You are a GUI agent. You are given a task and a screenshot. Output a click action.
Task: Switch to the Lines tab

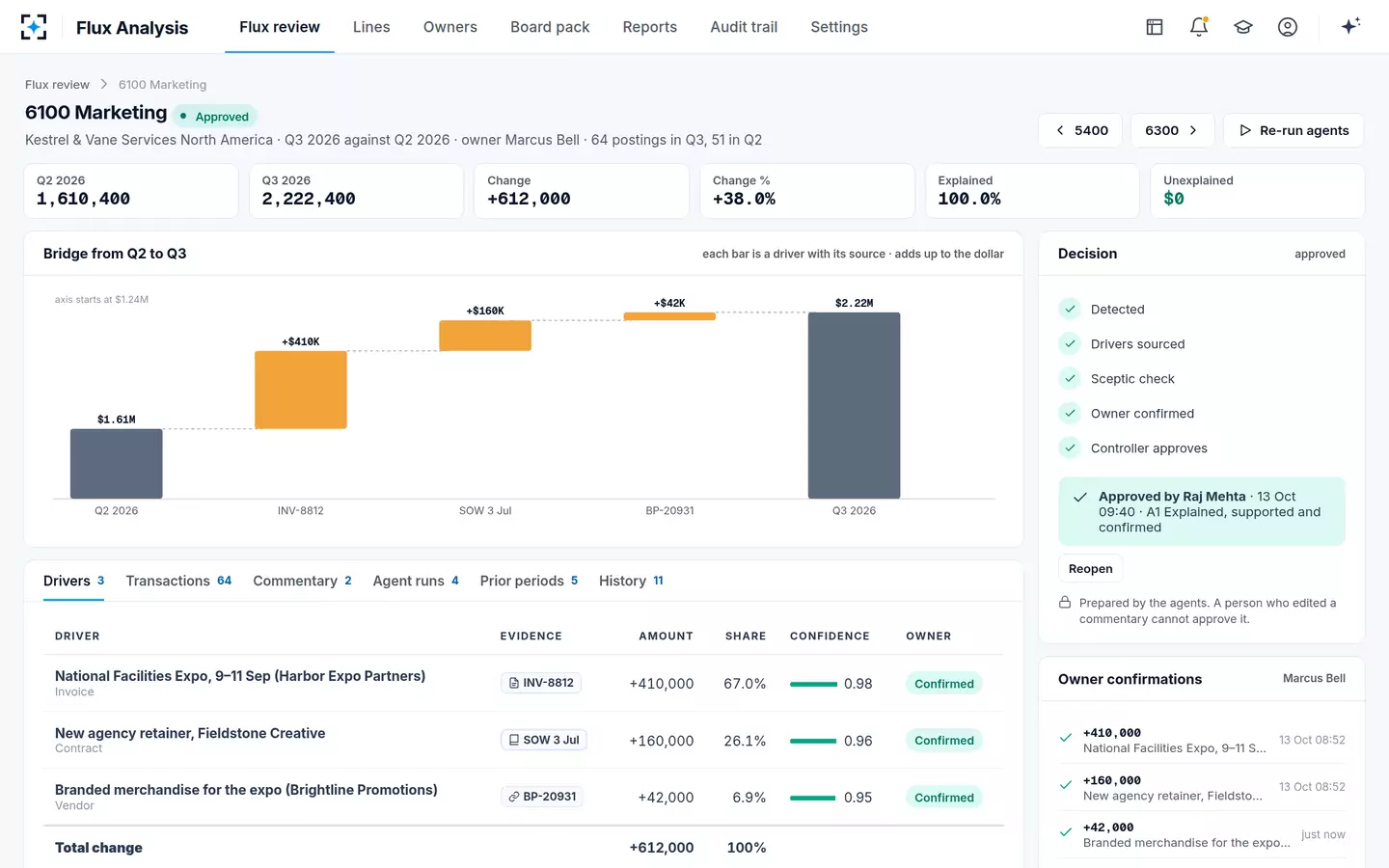[x=371, y=27]
